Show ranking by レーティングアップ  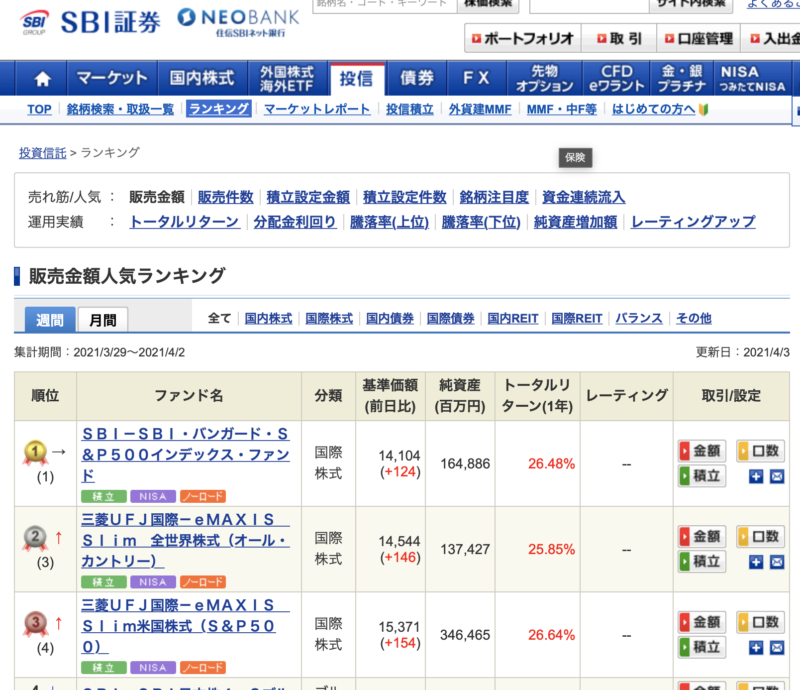693,221
